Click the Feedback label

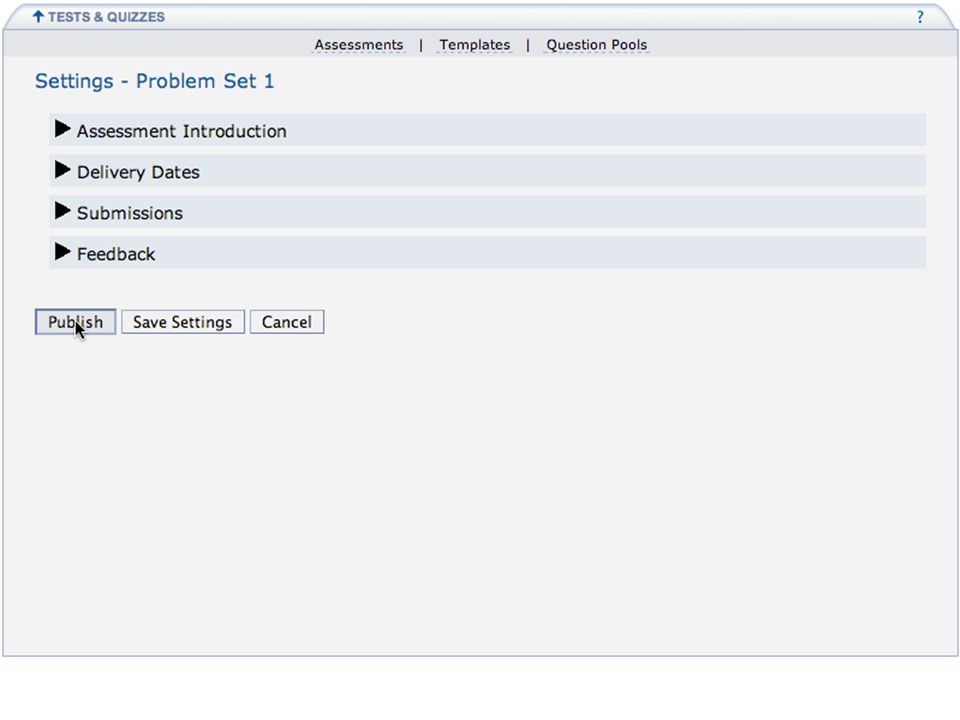pyautogui.click(x=116, y=254)
